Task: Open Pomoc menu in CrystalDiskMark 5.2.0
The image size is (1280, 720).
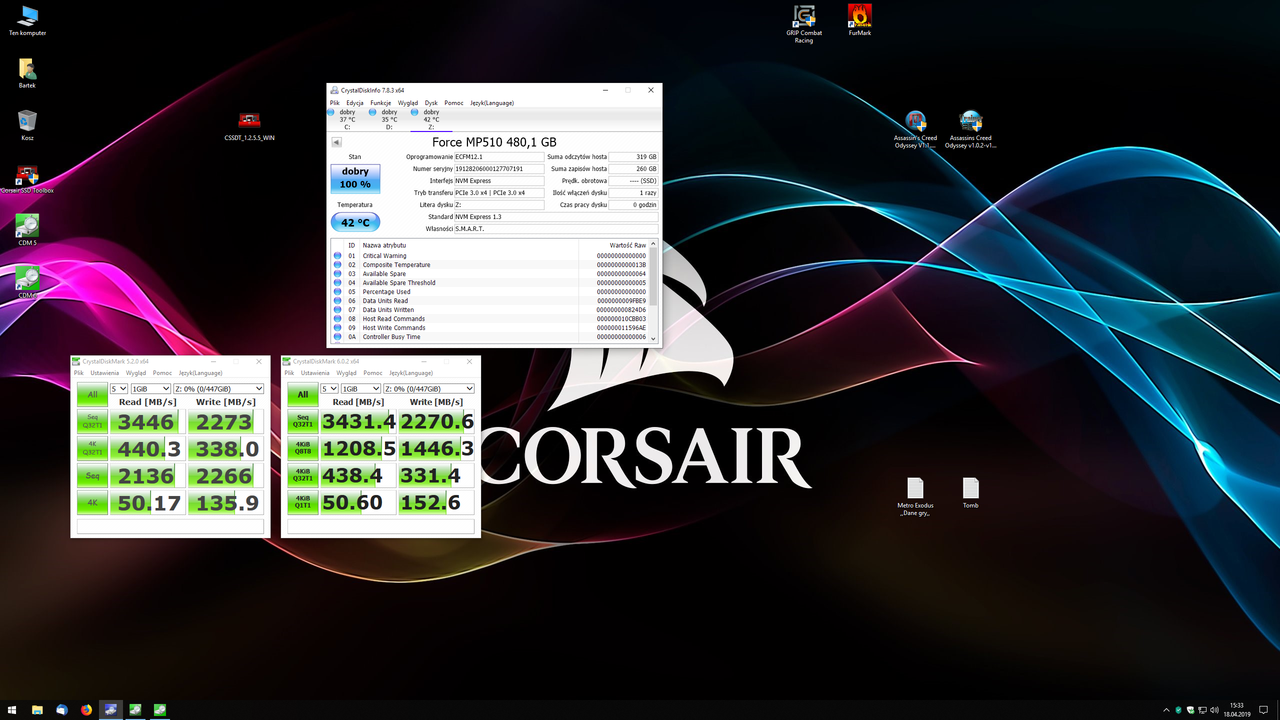Action: point(162,373)
